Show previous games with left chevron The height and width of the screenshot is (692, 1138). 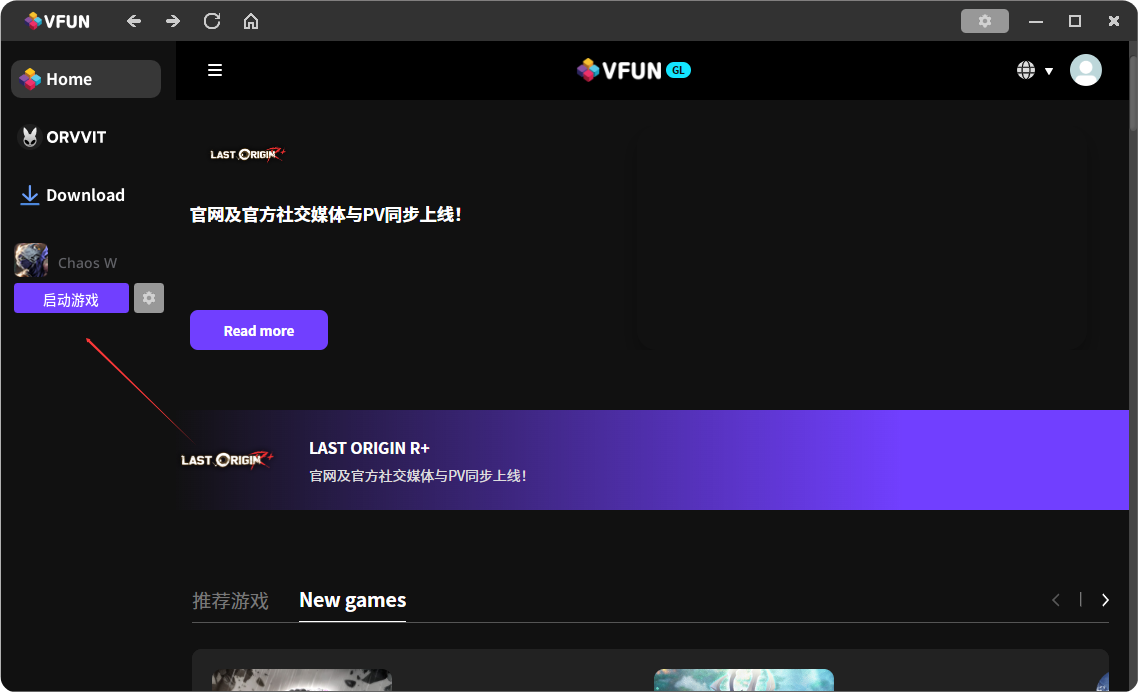[x=1056, y=600]
